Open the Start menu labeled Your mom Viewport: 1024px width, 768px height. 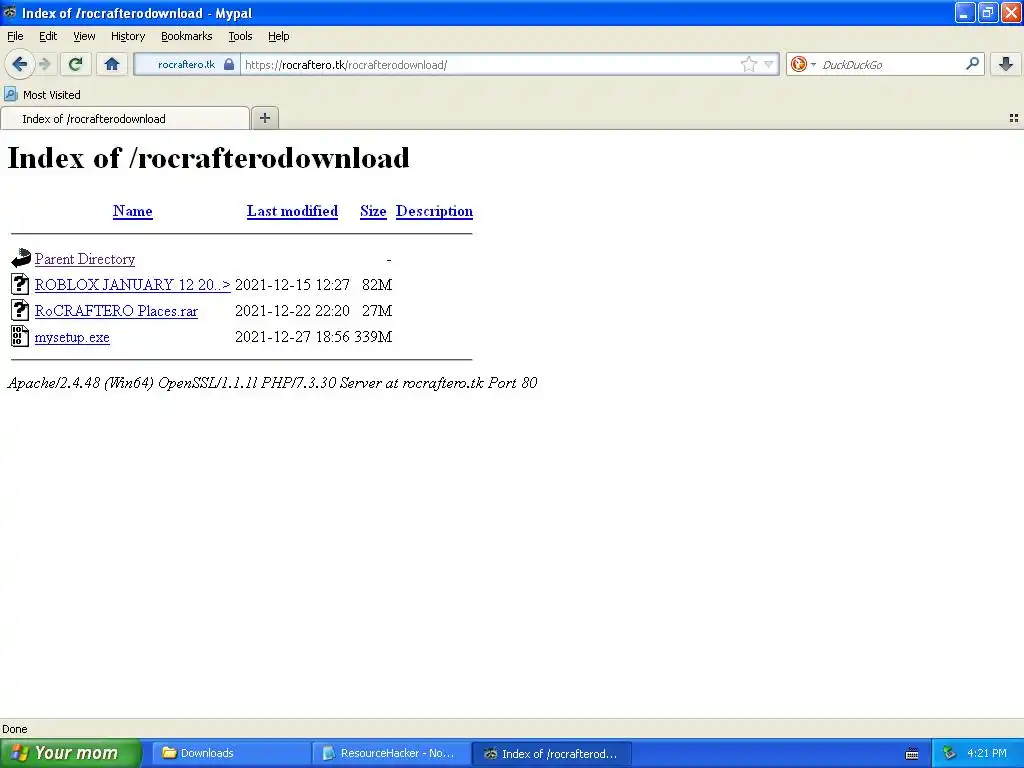coord(71,753)
